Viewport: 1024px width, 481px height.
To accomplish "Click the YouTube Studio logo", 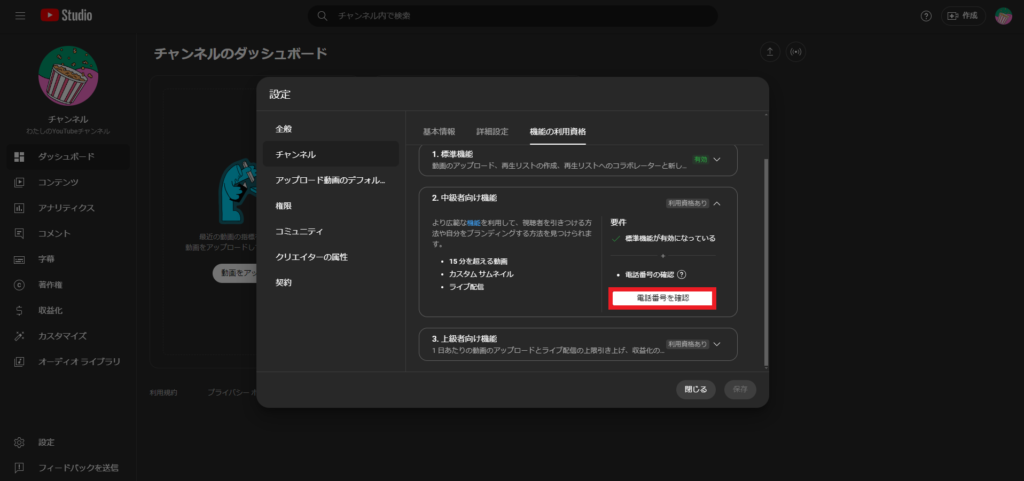I will point(66,16).
